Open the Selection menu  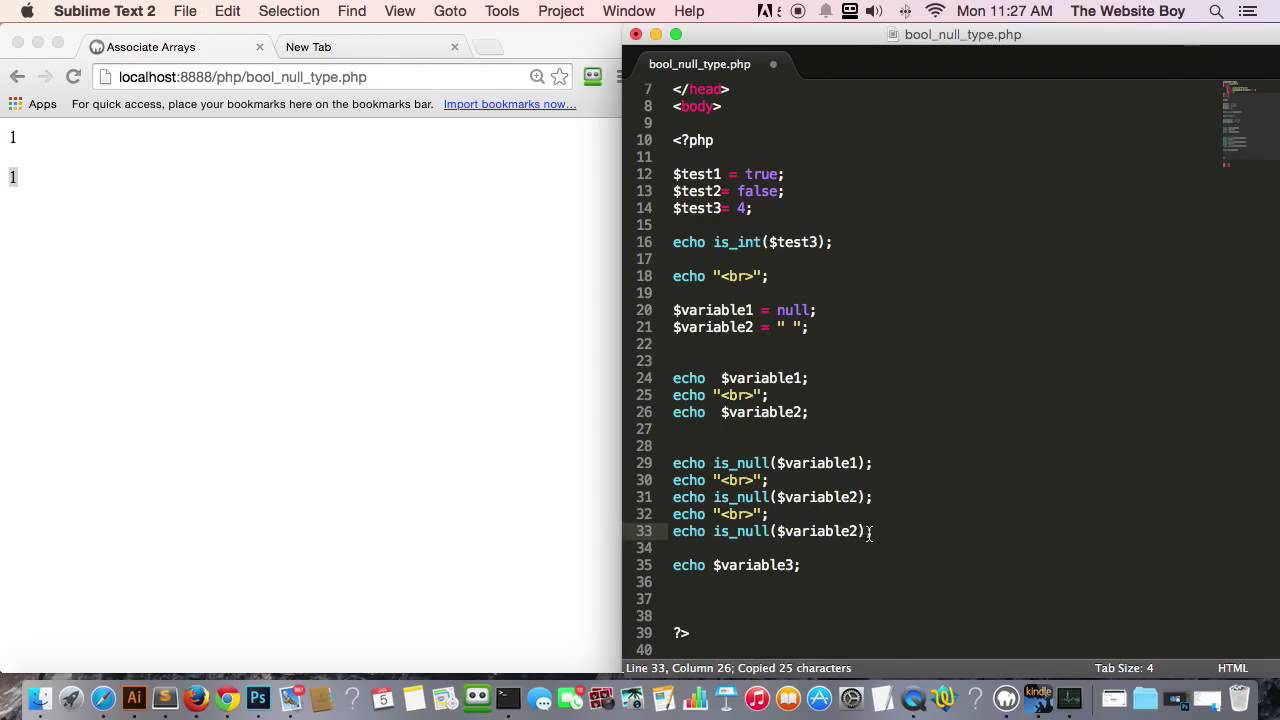click(x=289, y=11)
